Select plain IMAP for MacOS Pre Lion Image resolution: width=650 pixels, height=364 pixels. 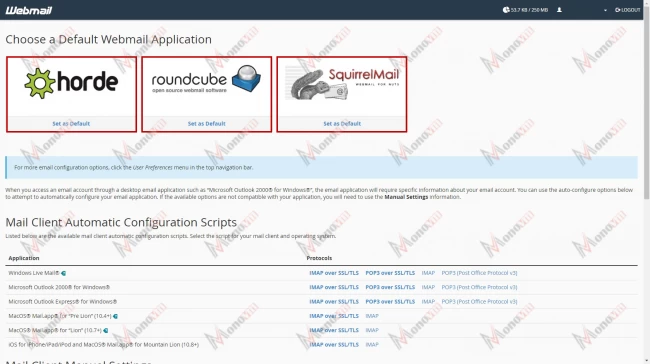pos(372,316)
